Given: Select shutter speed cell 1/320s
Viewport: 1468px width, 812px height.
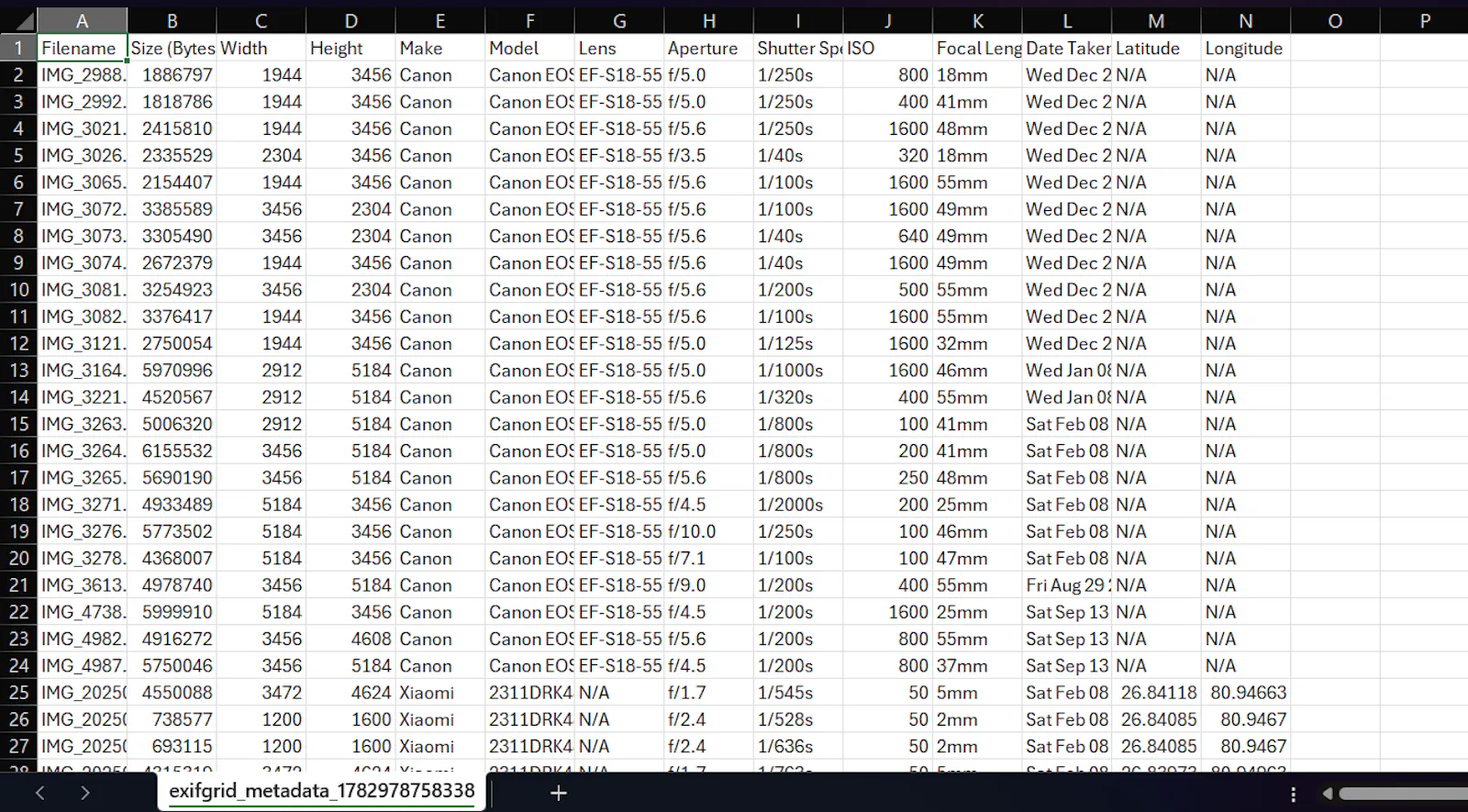Looking at the screenshot, I should point(798,397).
